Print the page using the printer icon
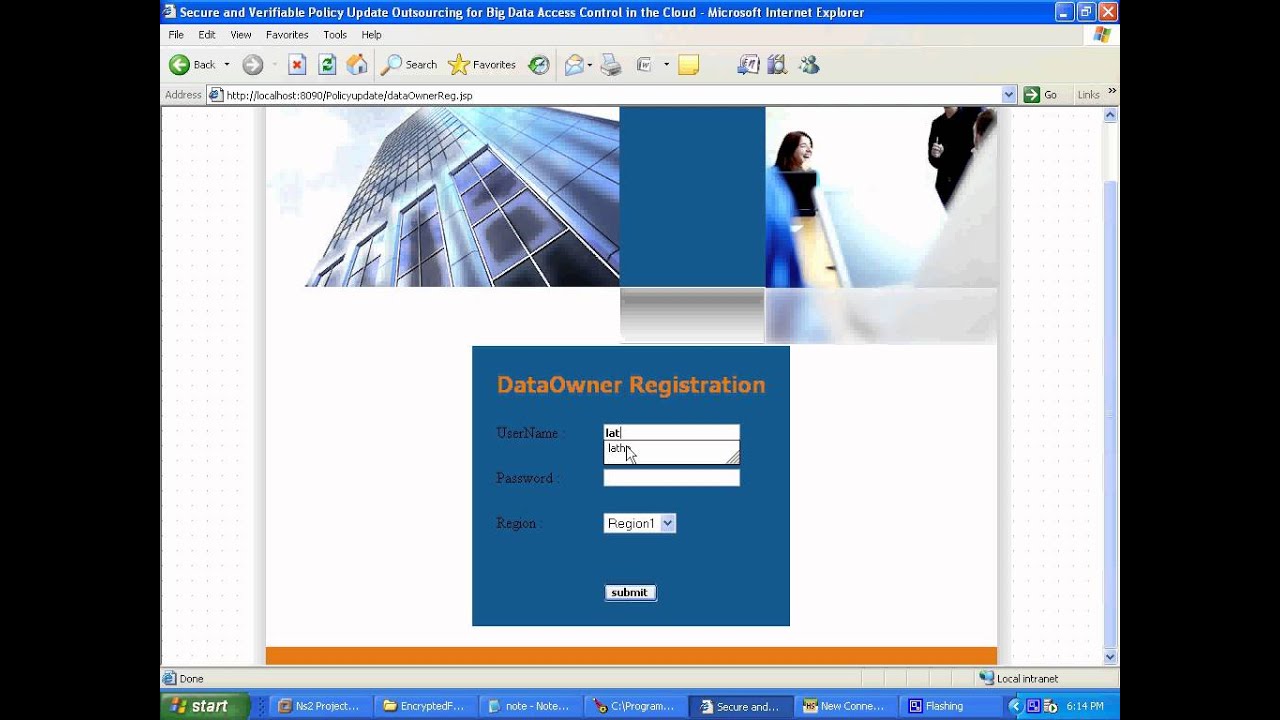 click(x=611, y=65)
